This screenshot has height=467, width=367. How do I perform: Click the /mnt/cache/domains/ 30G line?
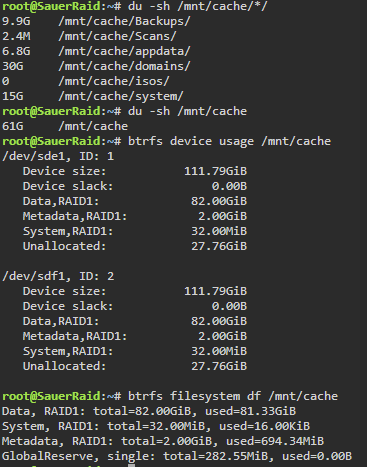[96, 66]
